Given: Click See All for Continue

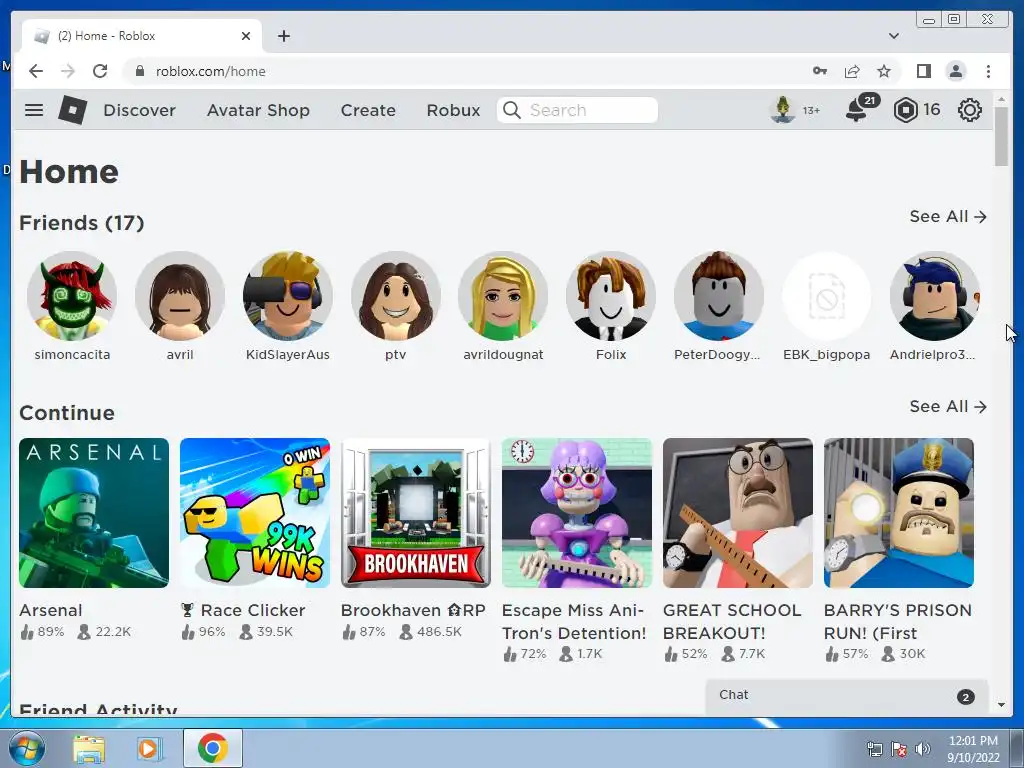Looking at the screenshot, I should pos(948,406).
